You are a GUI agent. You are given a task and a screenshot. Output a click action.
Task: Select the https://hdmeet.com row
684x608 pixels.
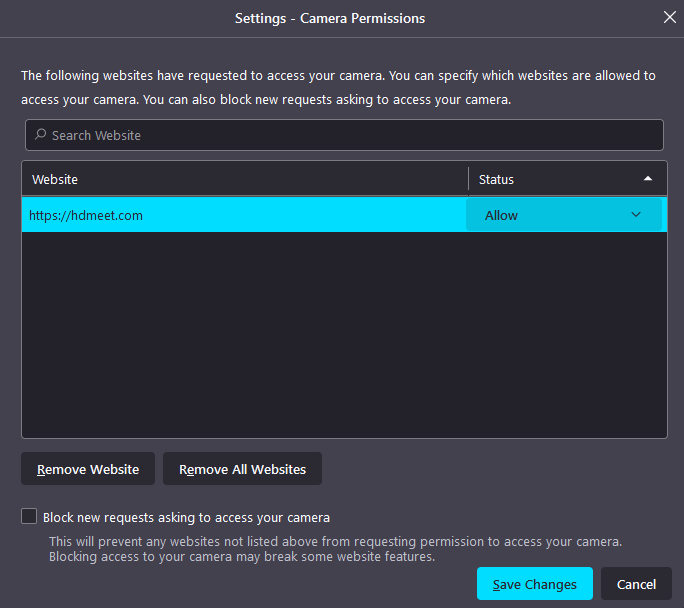(344, 215)
